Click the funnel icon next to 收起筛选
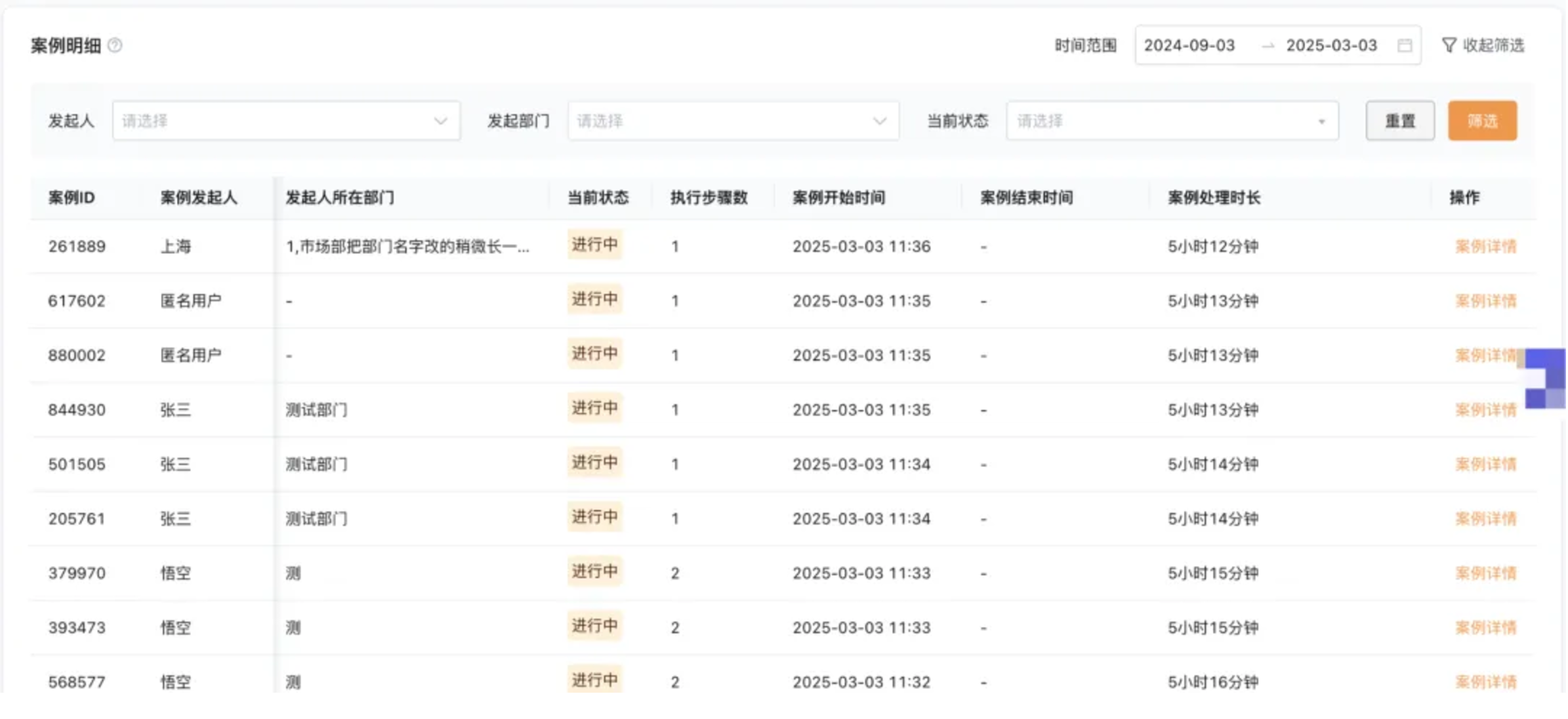1568x719 pixels. 1449,45
